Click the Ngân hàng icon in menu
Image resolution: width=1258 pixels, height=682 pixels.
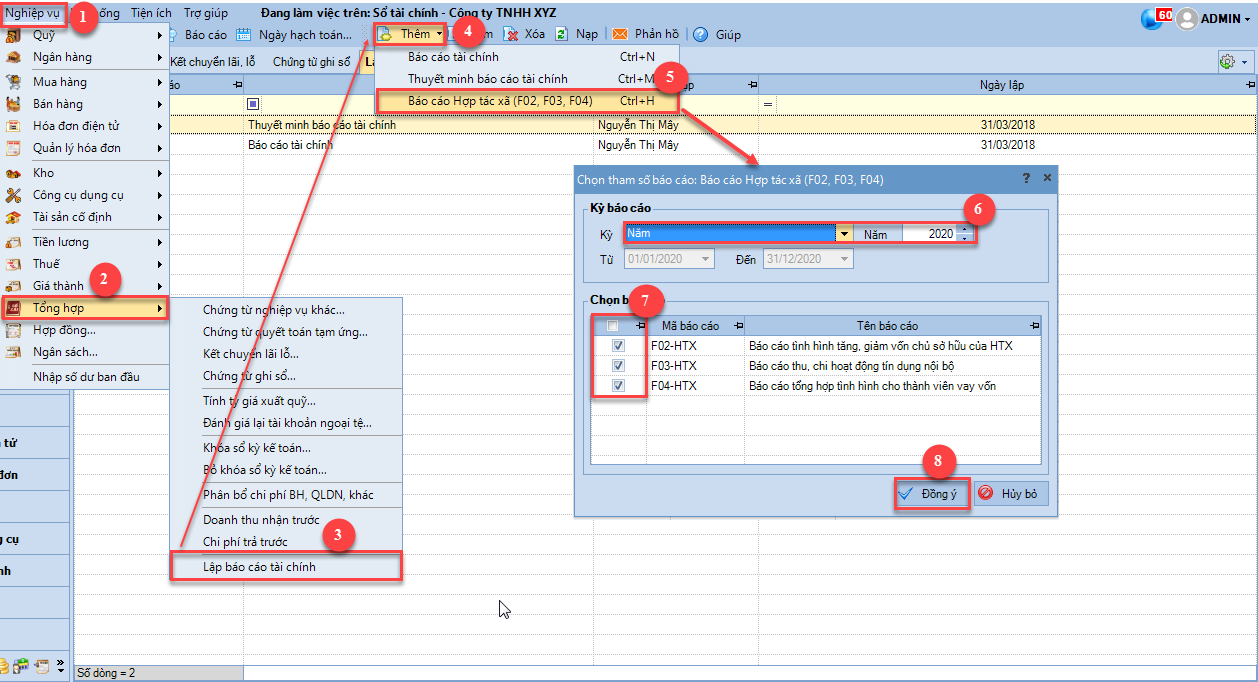coord(14,57)
